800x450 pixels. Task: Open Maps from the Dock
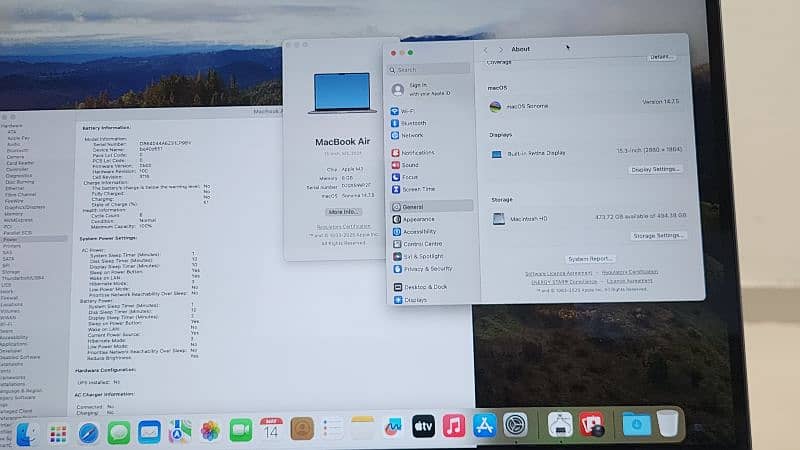[180, 432]
